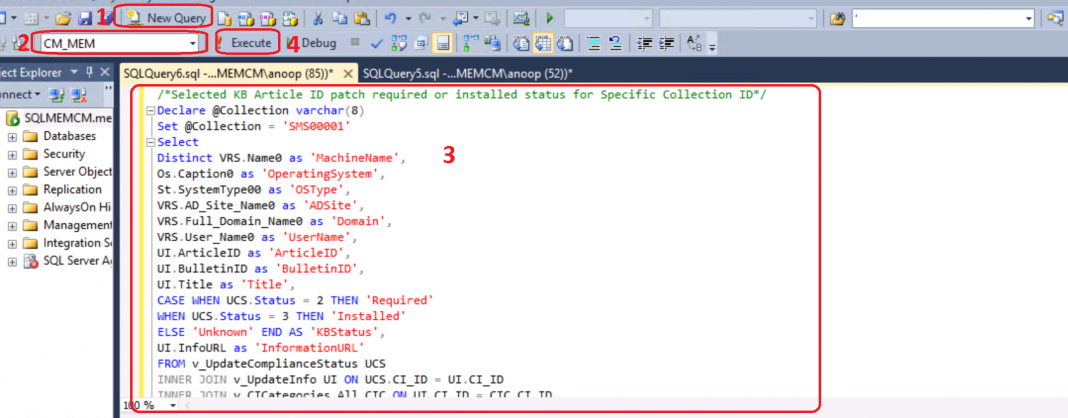Image resolution: width=1068 pixels, height=418 pixels.
Task: Select the Results to File icon
Action: click(x=565, y=44)
